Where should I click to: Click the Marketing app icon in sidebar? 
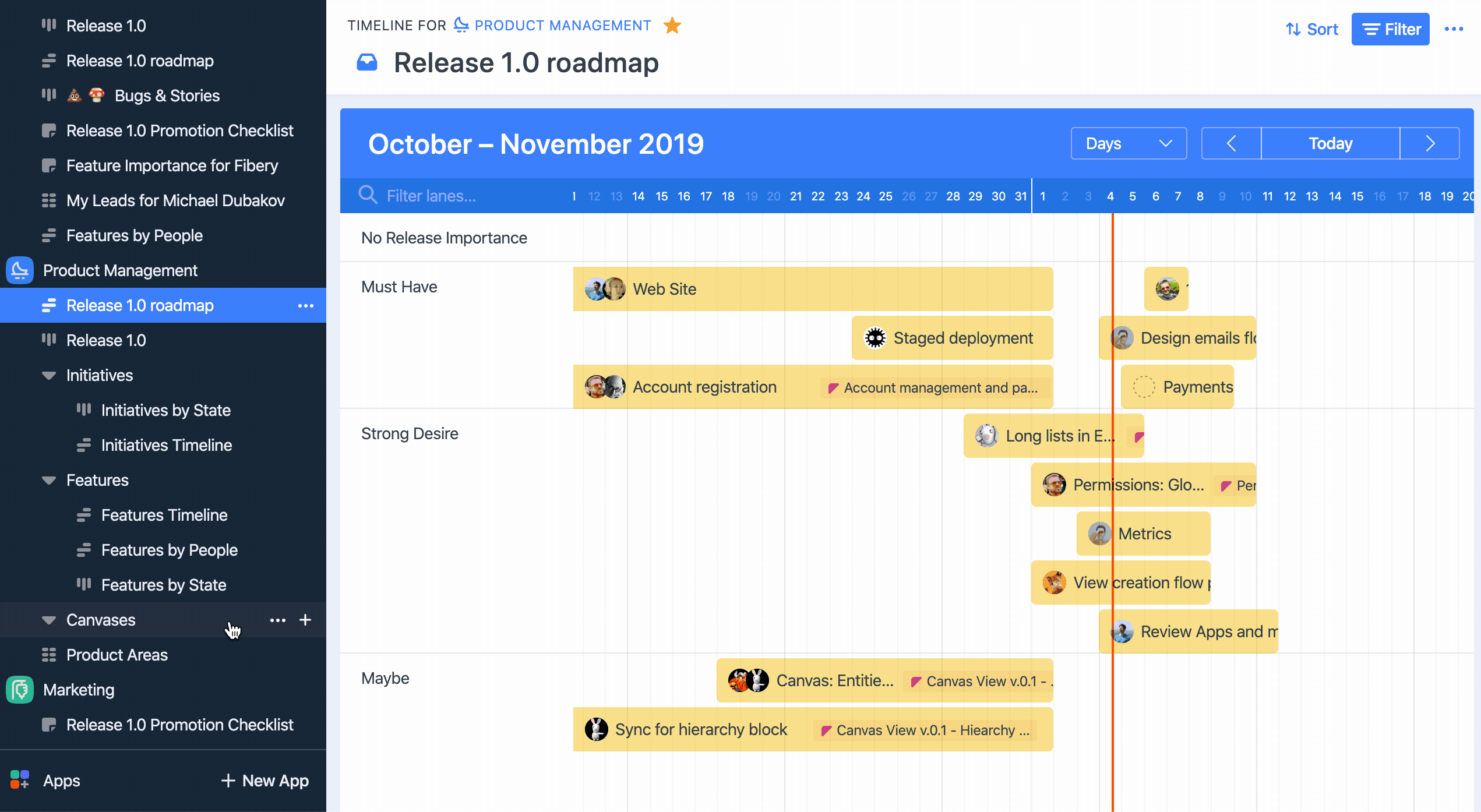(20, 690)
